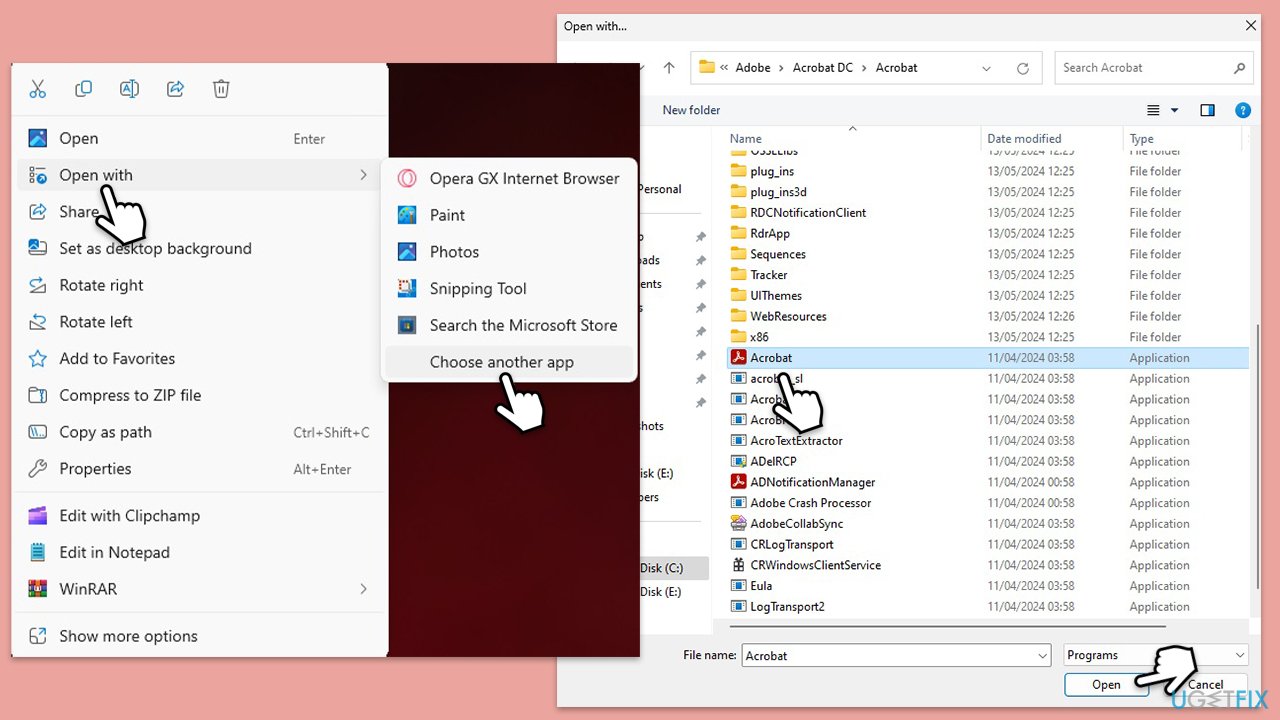The width and height of the screenshot is (1280, 720).
Task: Click the Refresh icon next to the address bar
Action: click(1022, 68)
